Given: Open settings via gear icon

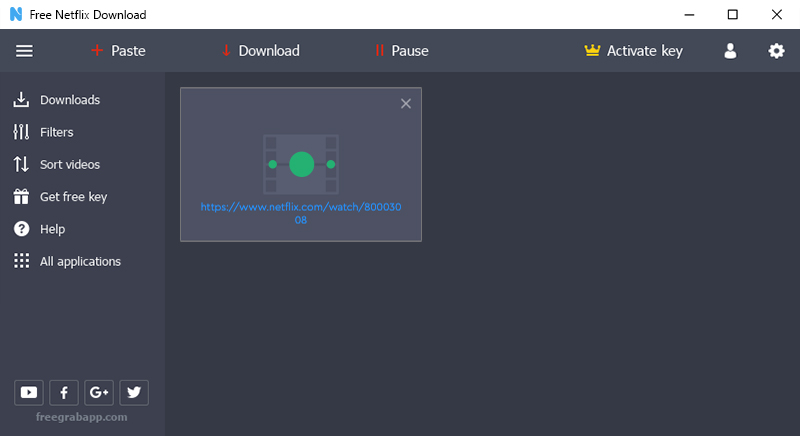Looking at the screenshot, I should coord(776,51).
